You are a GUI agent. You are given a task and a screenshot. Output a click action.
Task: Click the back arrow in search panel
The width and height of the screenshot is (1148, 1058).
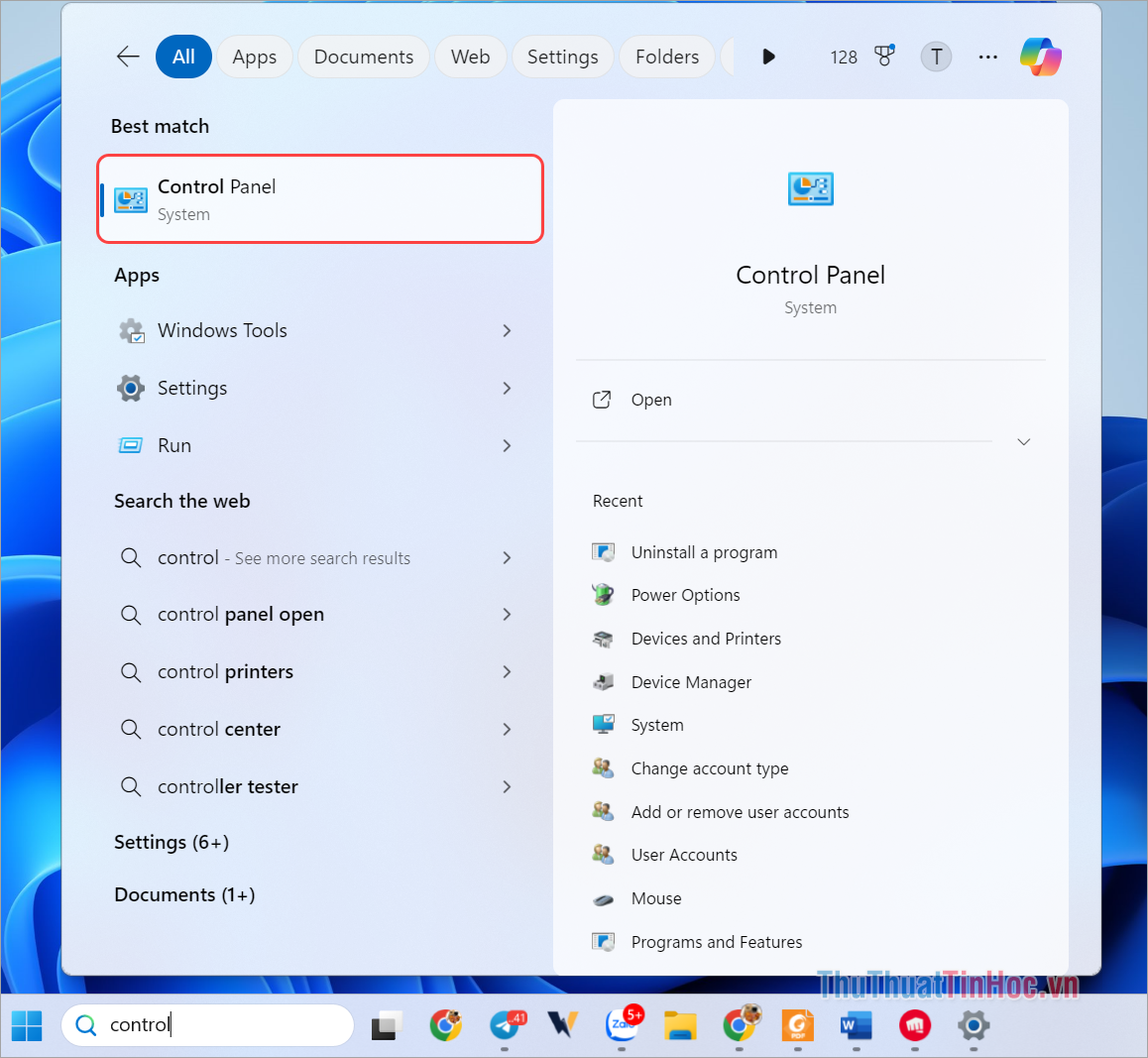pos(128,57)
